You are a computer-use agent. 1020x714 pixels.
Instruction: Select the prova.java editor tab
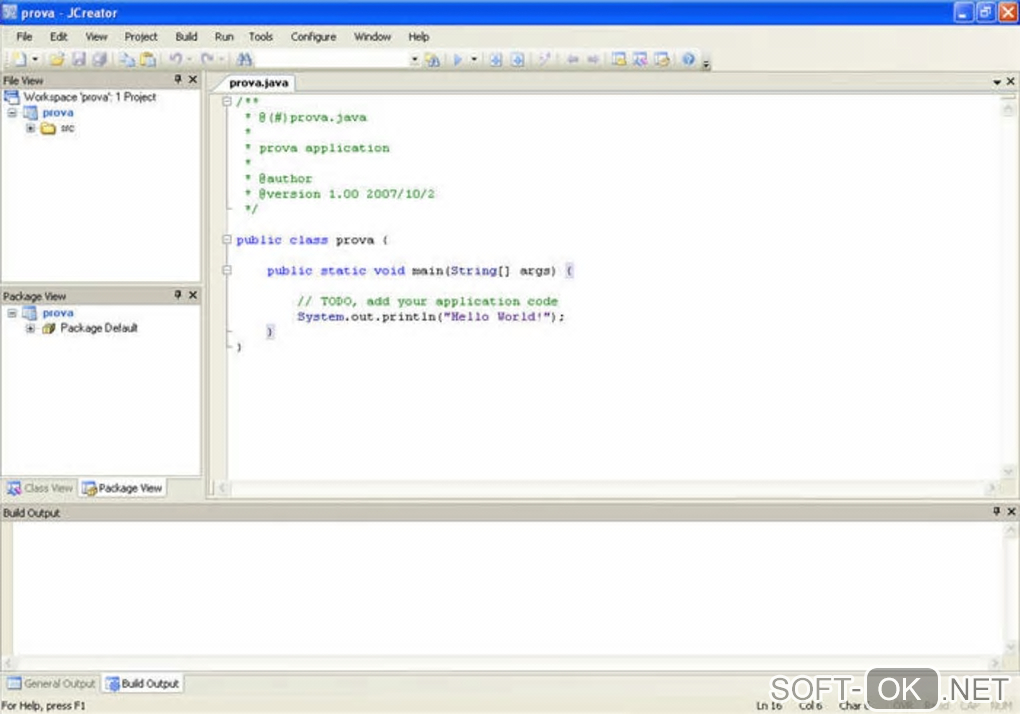258,83
